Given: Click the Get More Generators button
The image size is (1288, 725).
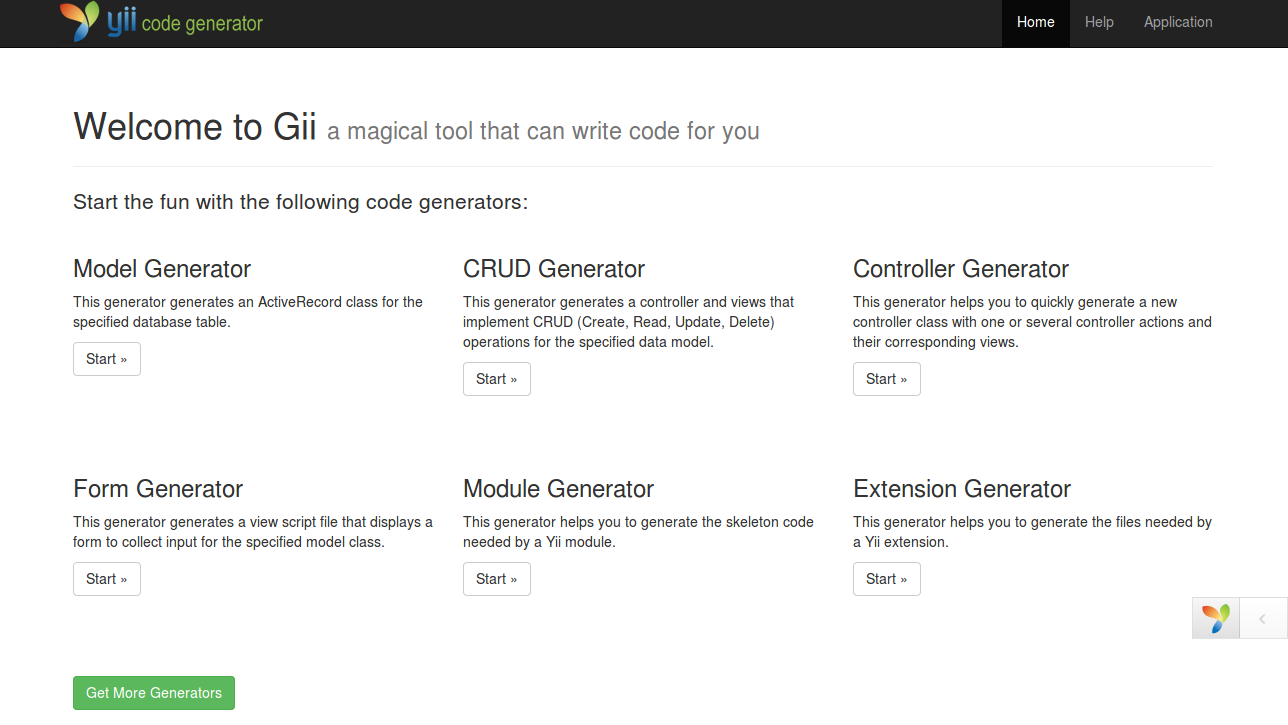Looking at the screenshot, I should tap(153, 692).
